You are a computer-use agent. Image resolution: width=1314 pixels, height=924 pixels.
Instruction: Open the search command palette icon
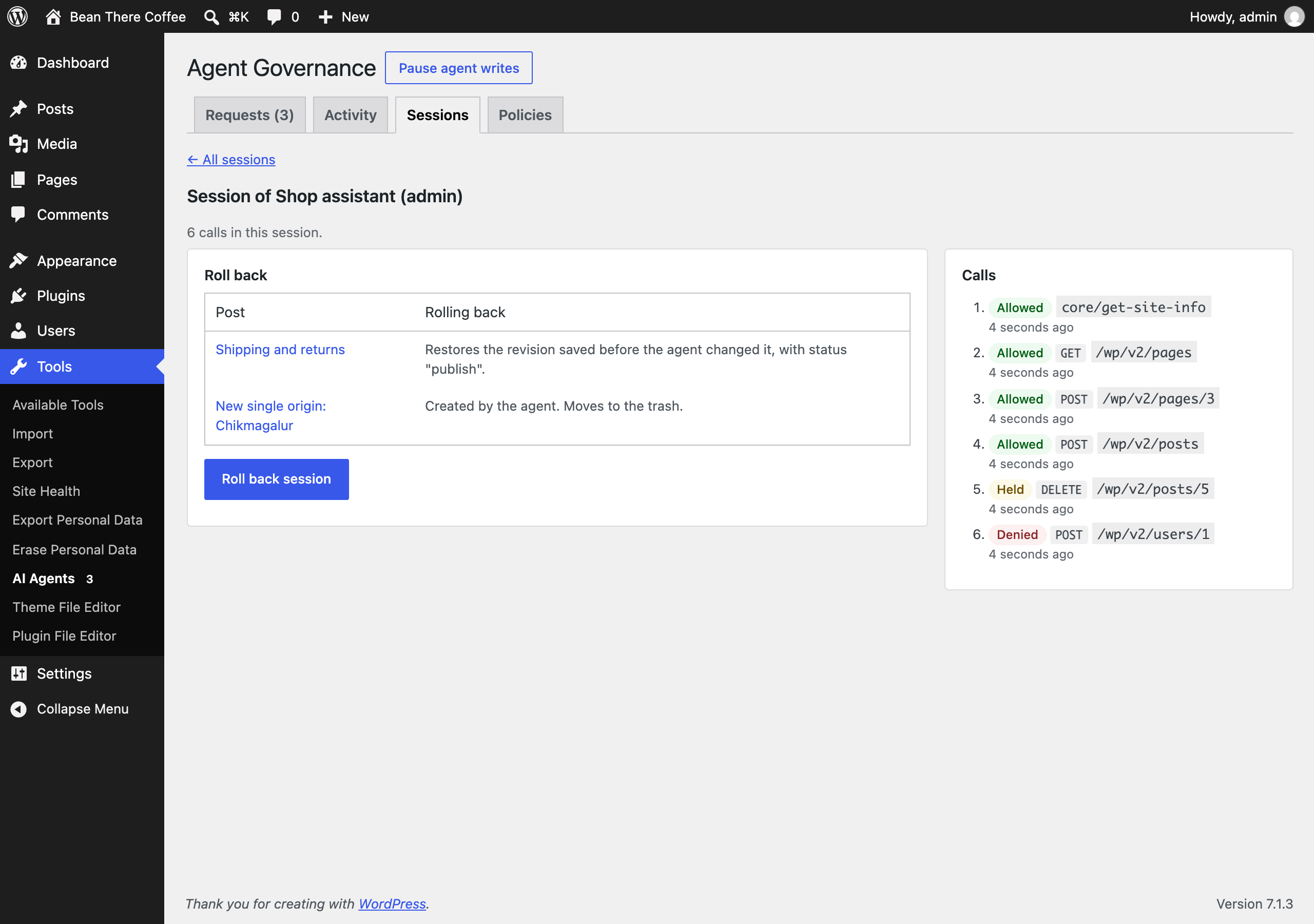[x=211, y=17]
